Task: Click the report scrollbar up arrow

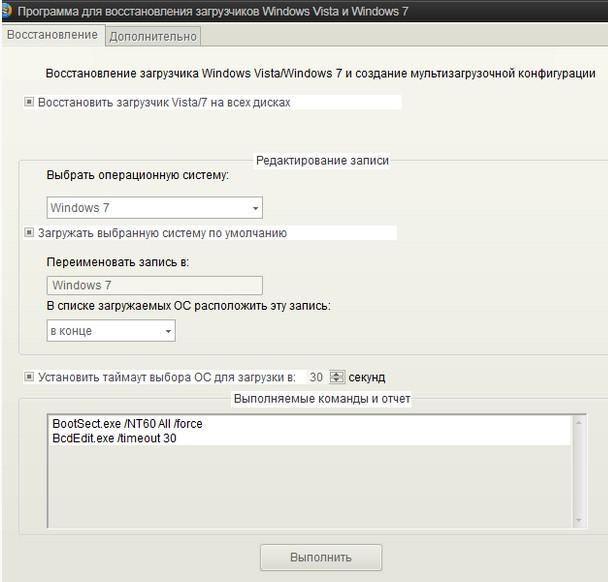Action: pyautogui.click(x=579, y=423)
